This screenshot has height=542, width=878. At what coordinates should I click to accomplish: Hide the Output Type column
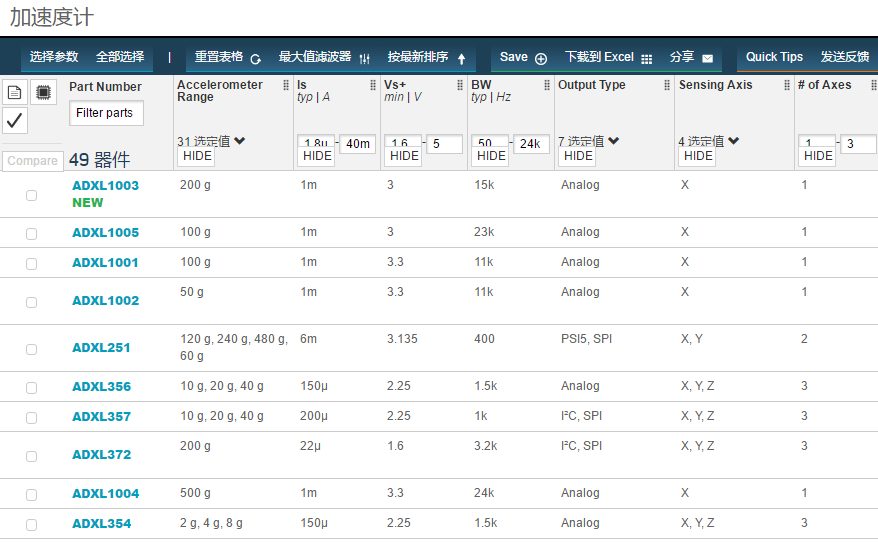pyautogui.click(x=578, y=156)
